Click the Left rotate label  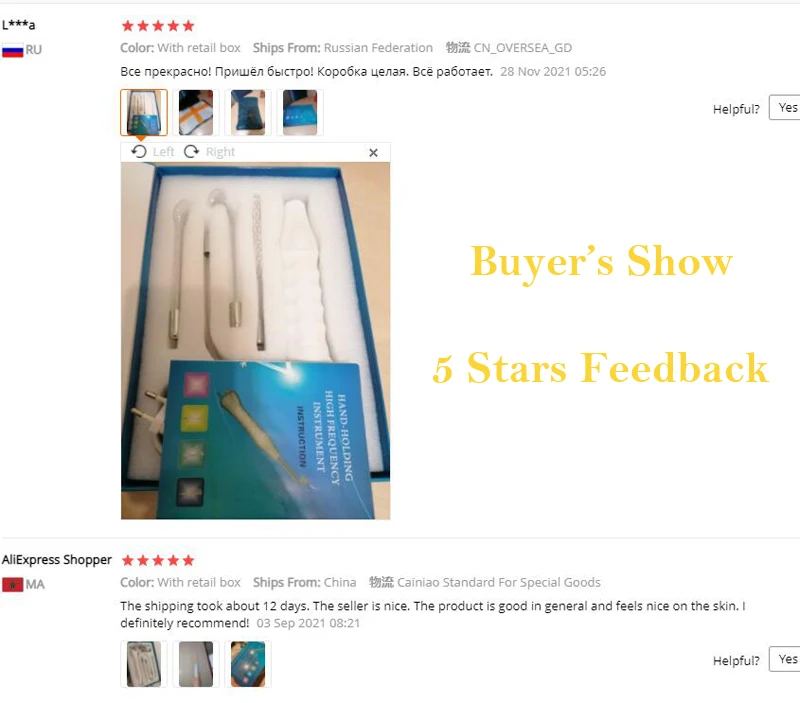(163, 152)
